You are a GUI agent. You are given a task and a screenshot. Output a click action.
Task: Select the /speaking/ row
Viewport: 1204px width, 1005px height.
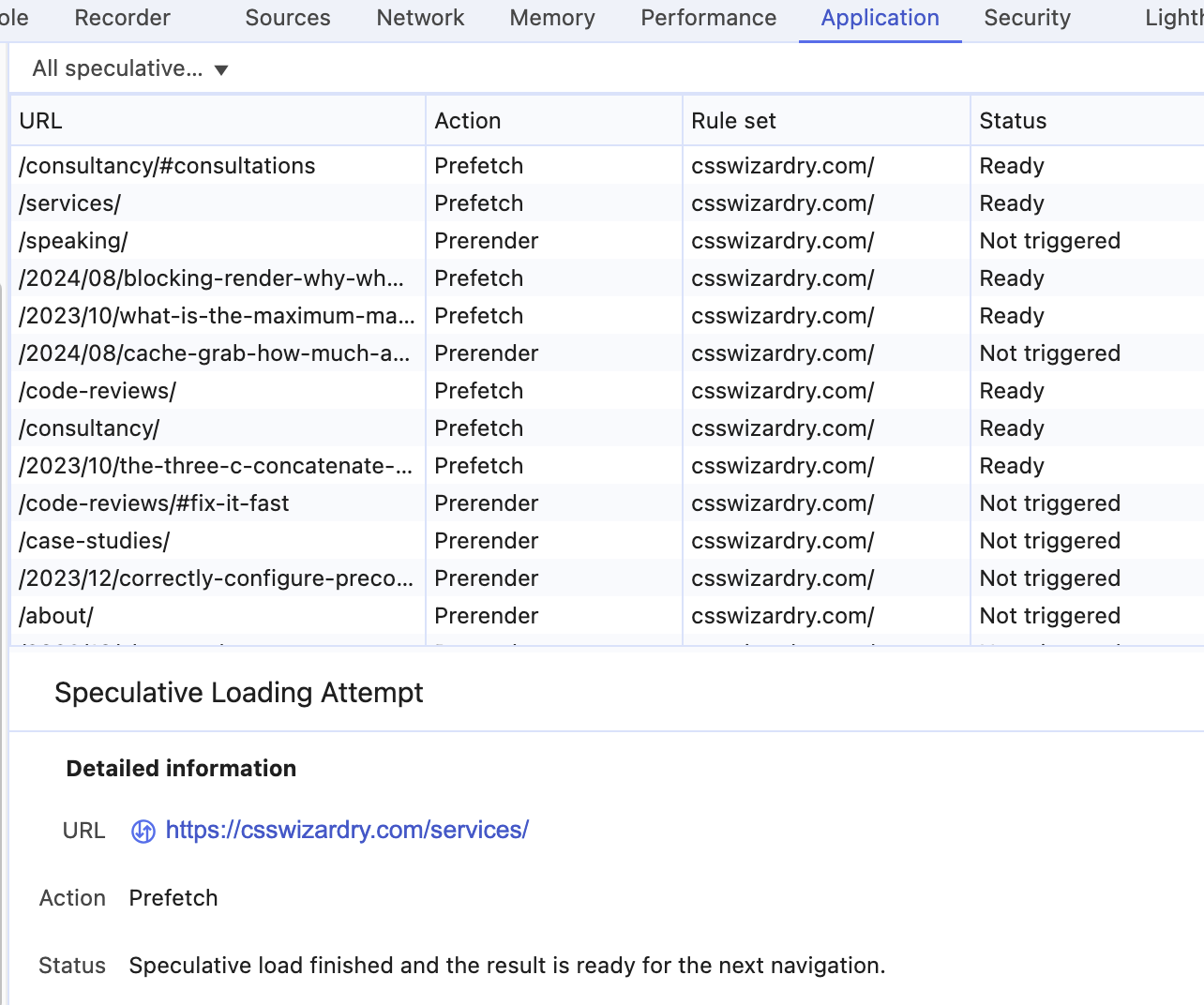608,240
